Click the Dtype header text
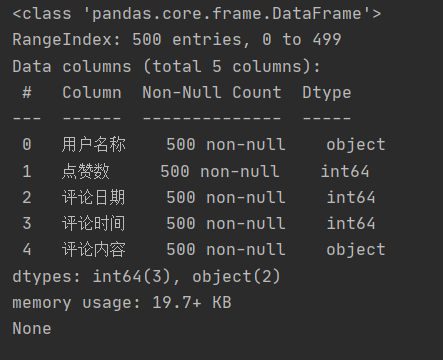 327,93
